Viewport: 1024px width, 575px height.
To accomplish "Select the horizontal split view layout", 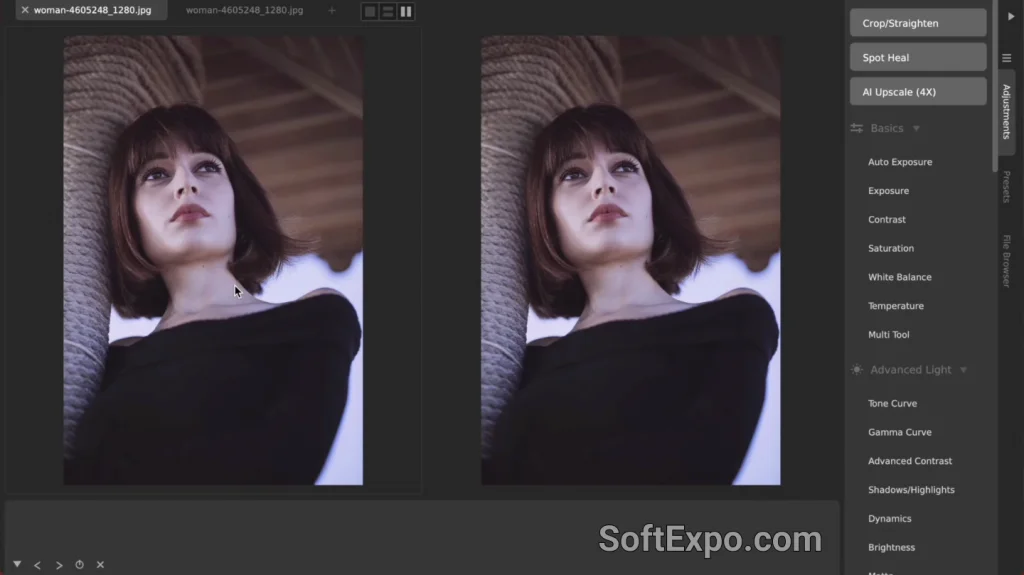I will pos(388,12).
